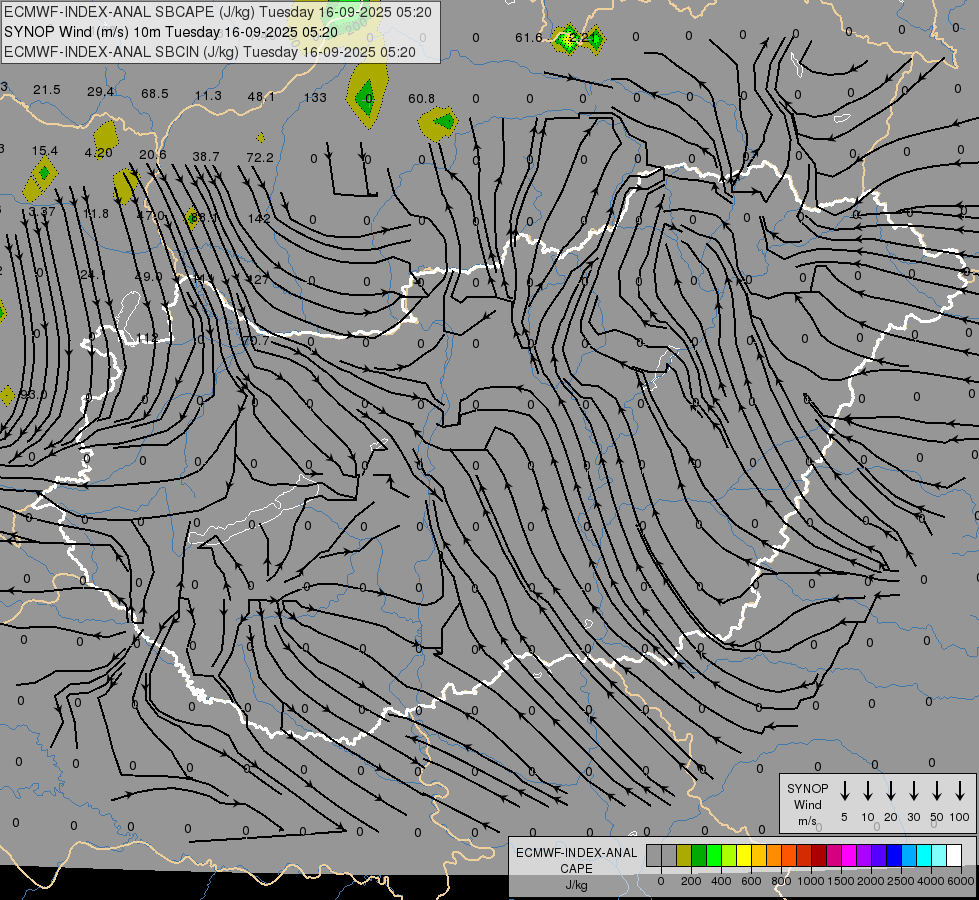Screen dimensions: 979x900
Task: Click the 20 m/s wind arrow in legend
Action: pos(891,791)
